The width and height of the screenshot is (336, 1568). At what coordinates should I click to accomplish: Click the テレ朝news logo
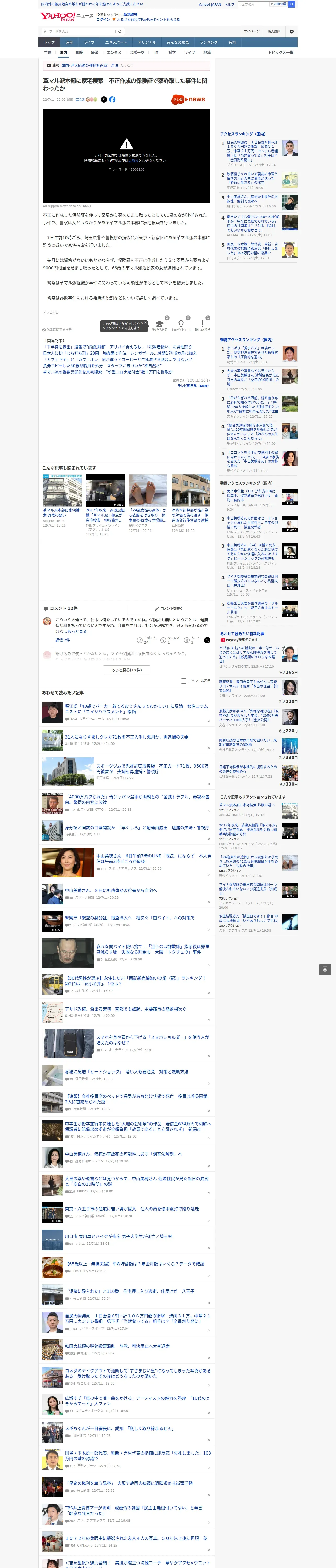pyautogui.click(x=188, y=99)
